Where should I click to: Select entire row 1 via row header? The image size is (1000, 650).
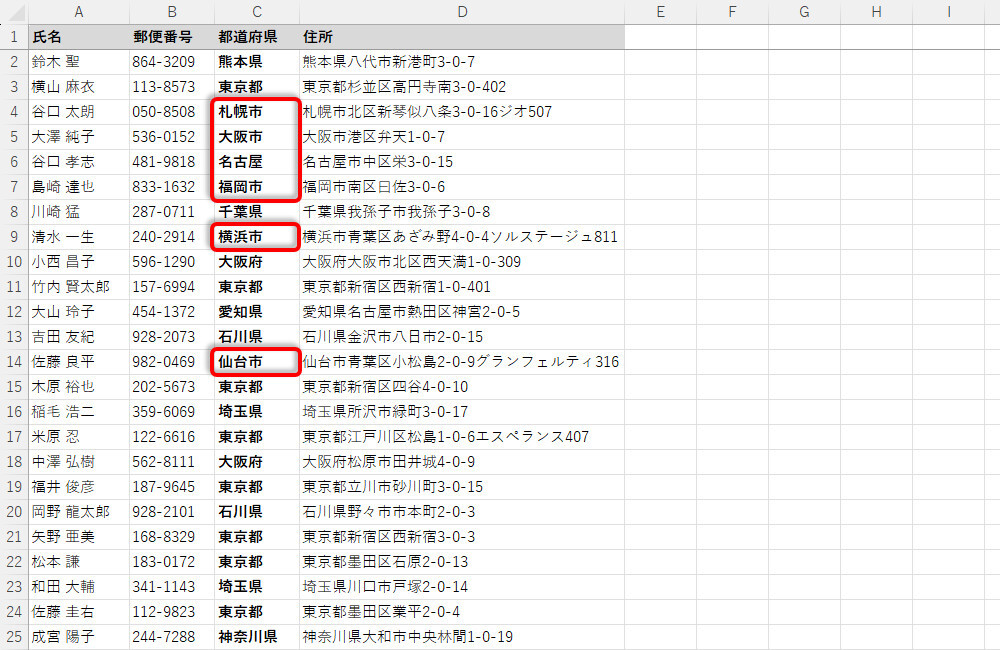[14, 37]
